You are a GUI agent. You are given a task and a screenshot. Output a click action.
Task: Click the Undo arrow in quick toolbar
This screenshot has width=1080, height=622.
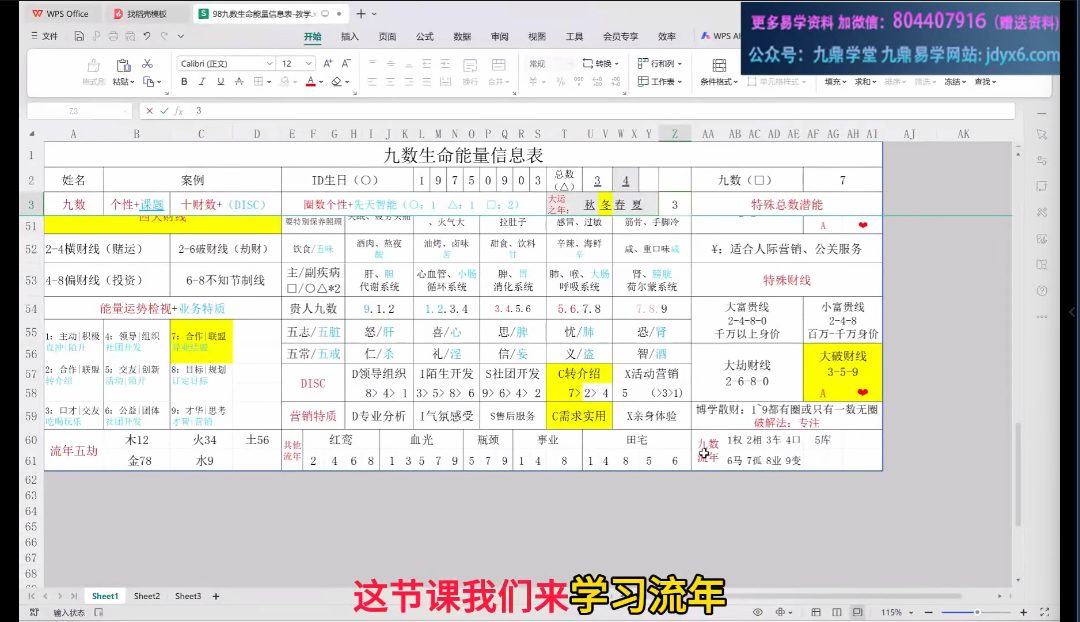coord(146,37)
